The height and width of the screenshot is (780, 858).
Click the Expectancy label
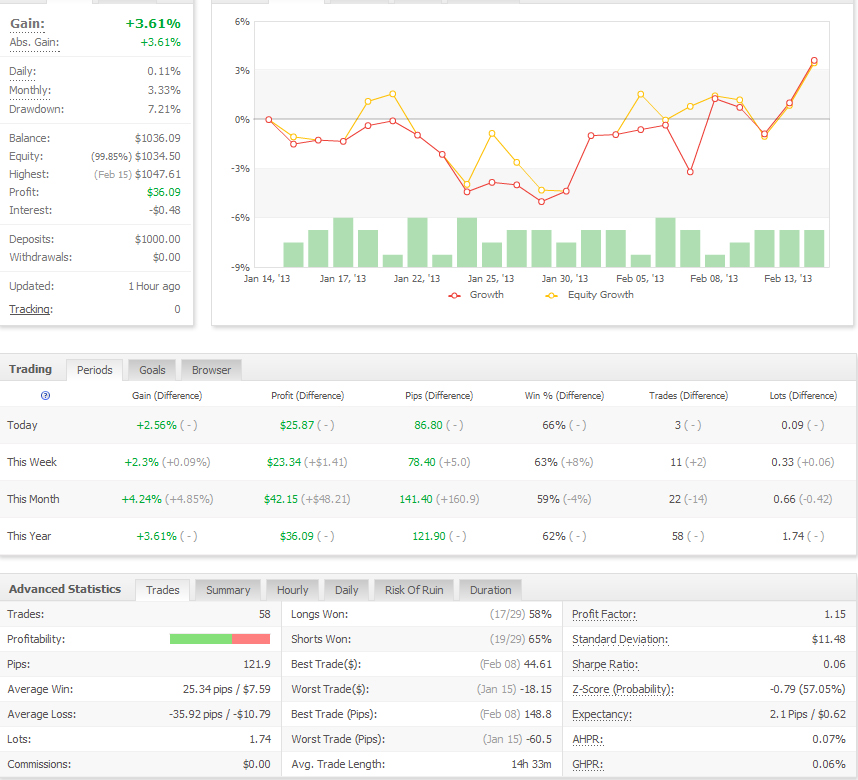pyautogui.click(x=602, y=714)
